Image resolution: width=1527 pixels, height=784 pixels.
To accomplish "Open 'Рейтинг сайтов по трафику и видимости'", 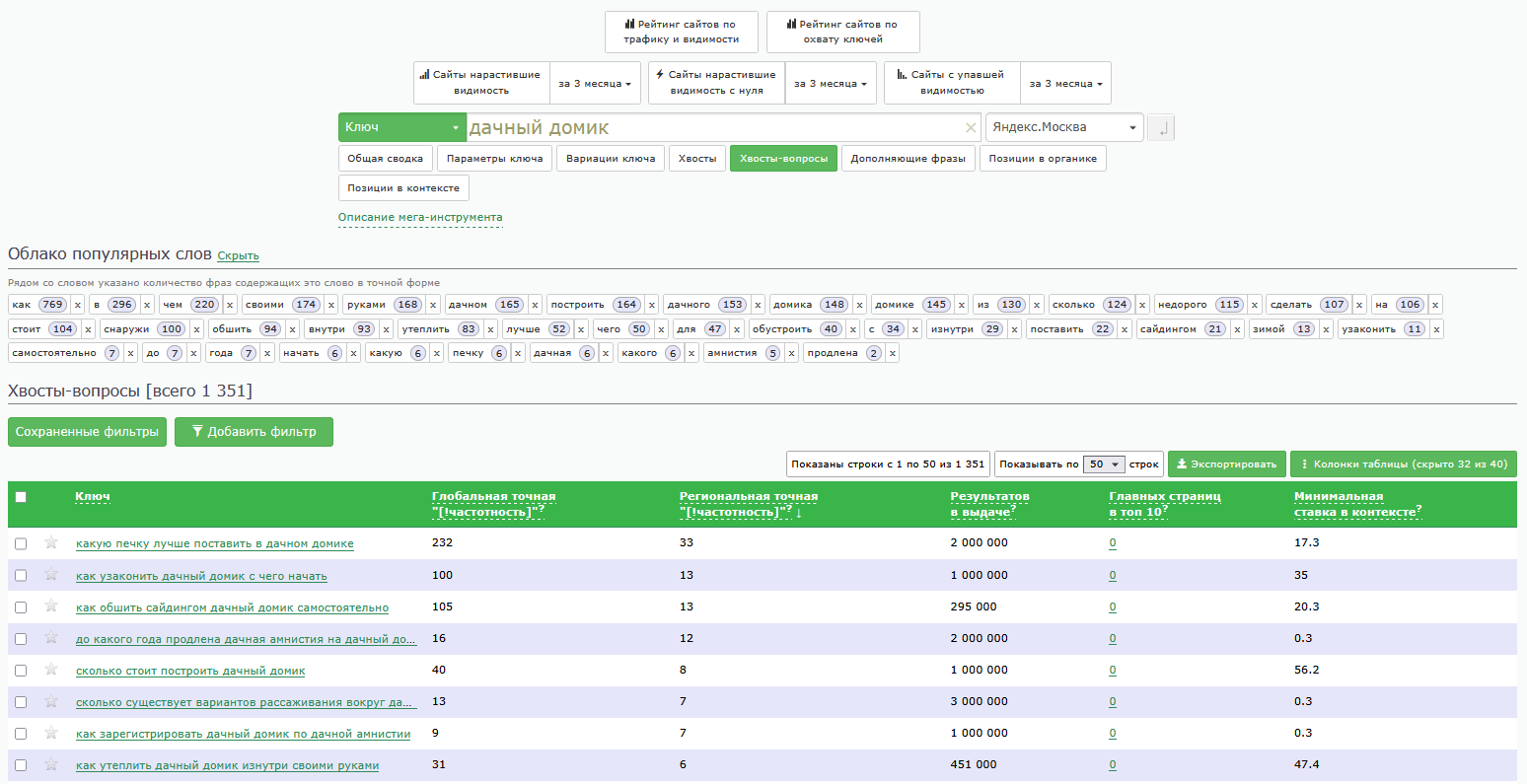I will click(681, 32).
